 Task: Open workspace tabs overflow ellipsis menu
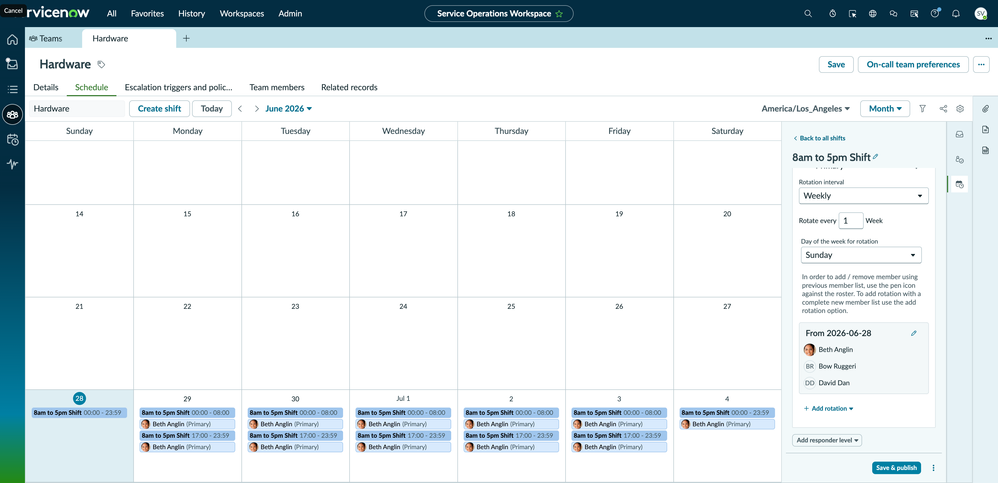coord(988,38)
